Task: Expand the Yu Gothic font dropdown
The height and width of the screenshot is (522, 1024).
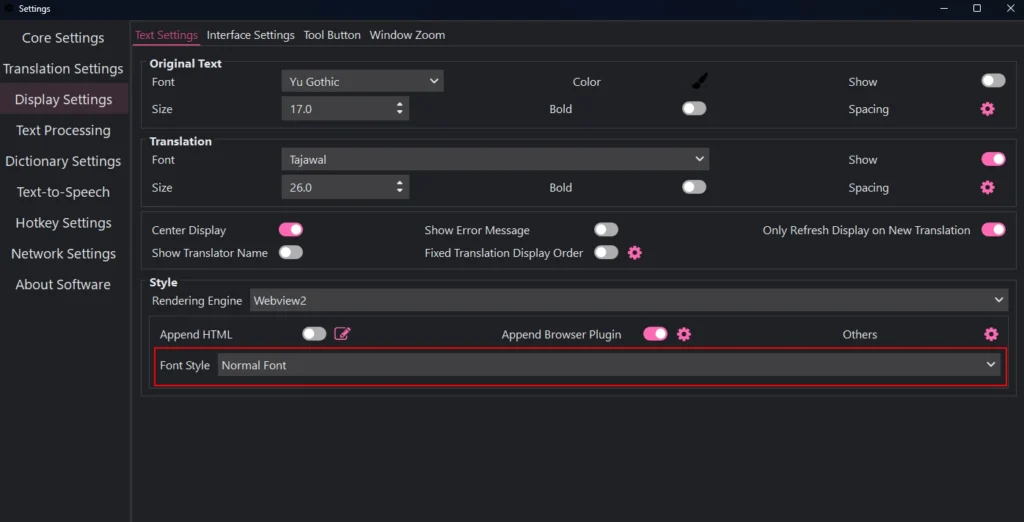Action: (362, 82)
